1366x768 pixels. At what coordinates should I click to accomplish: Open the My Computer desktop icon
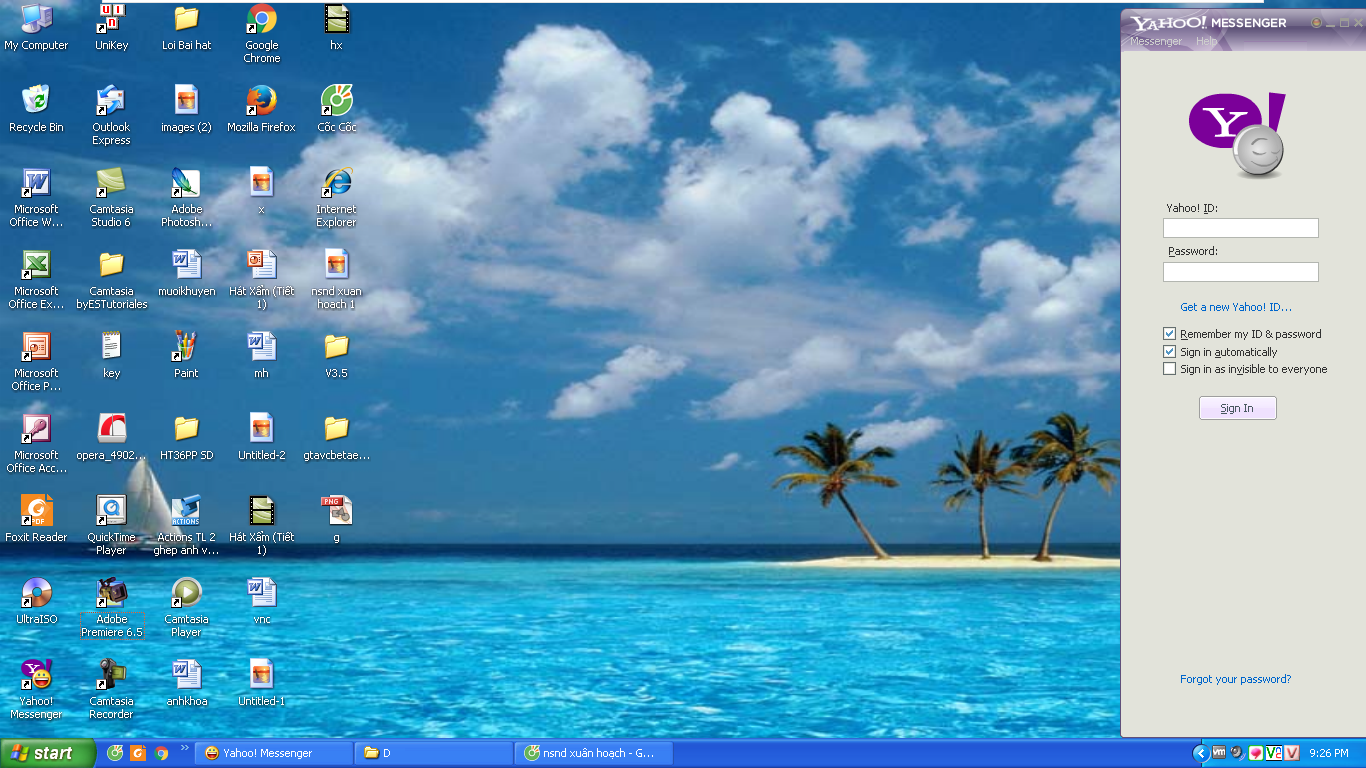(x=37, y=28)
